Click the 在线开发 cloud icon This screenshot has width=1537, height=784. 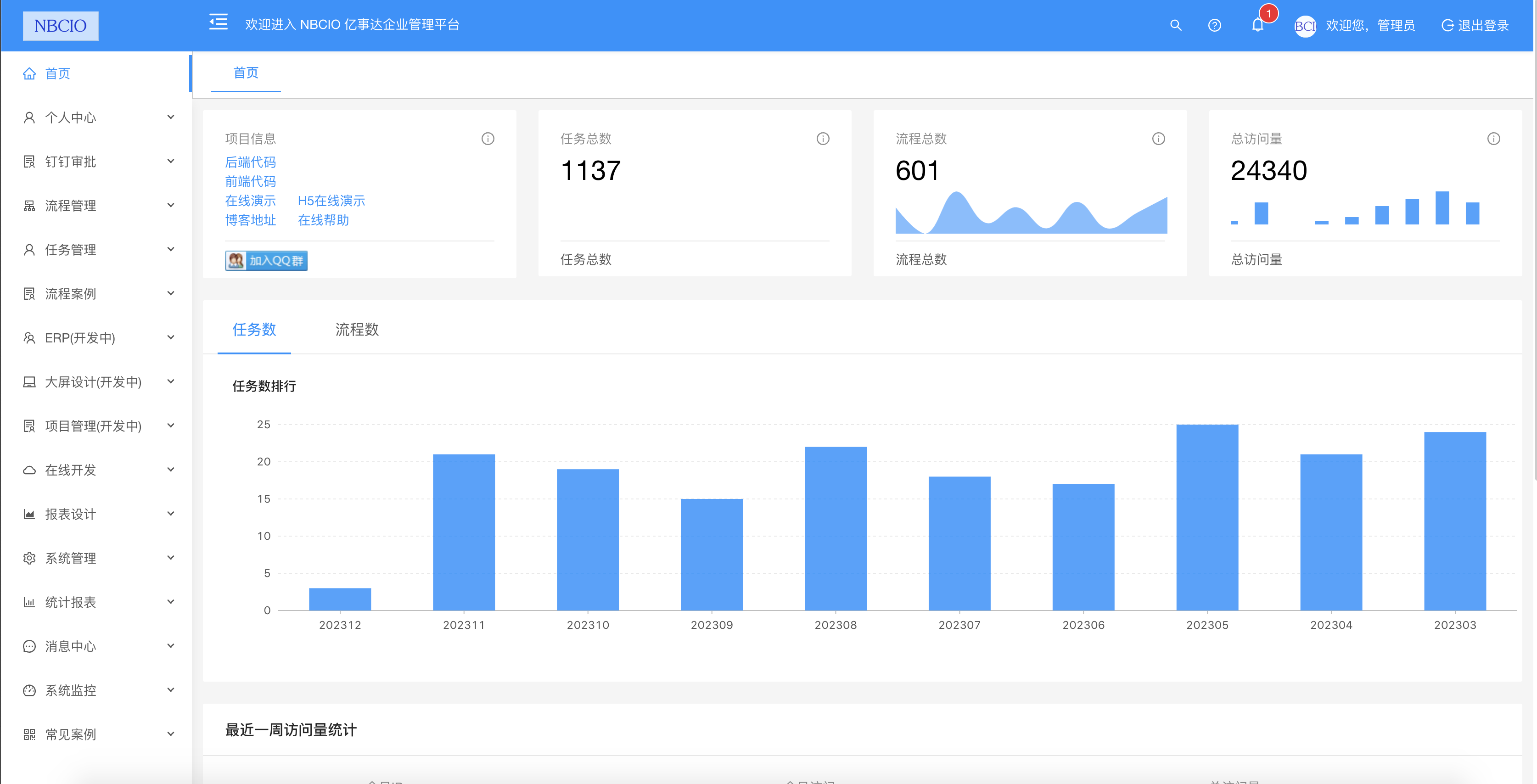tap(29, 470)
